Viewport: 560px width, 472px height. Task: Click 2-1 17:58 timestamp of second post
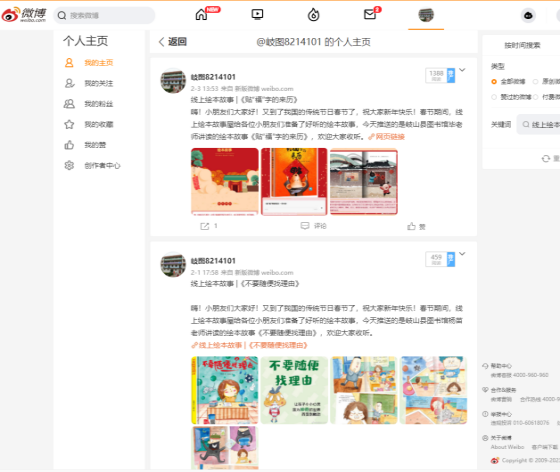tap(204, 272)
